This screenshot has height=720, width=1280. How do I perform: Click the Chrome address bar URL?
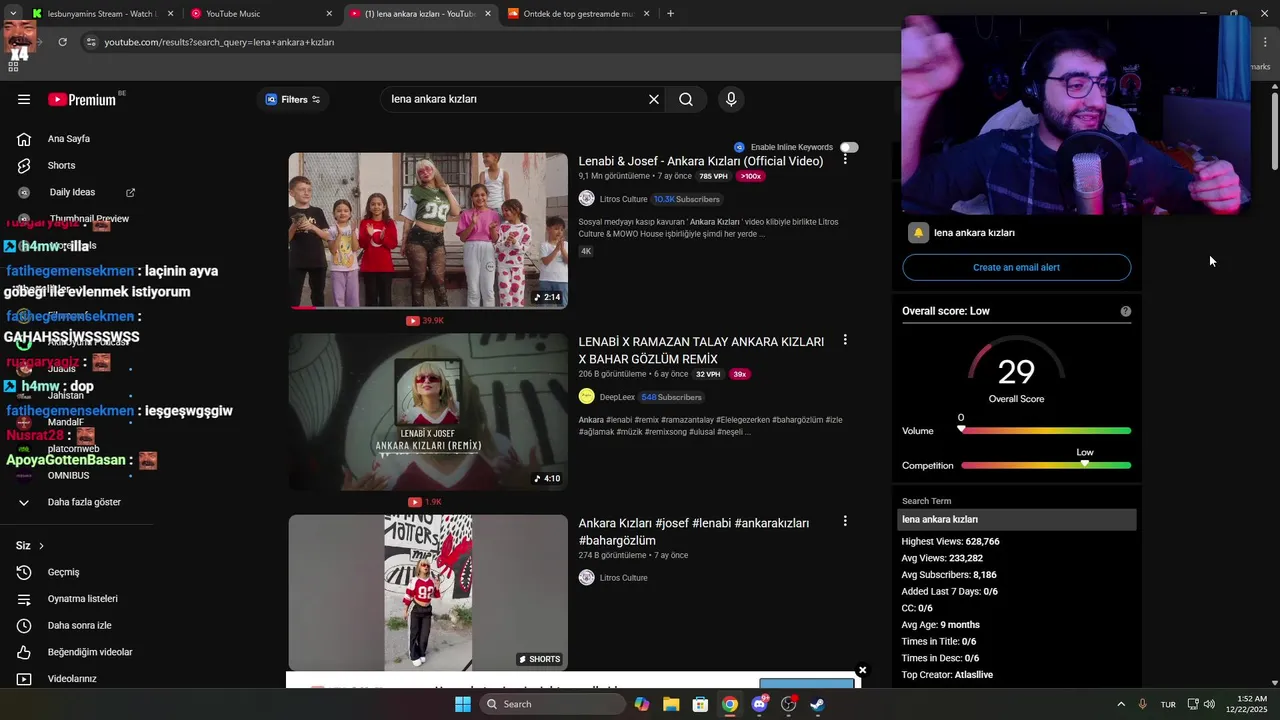[x=219, y=42]
